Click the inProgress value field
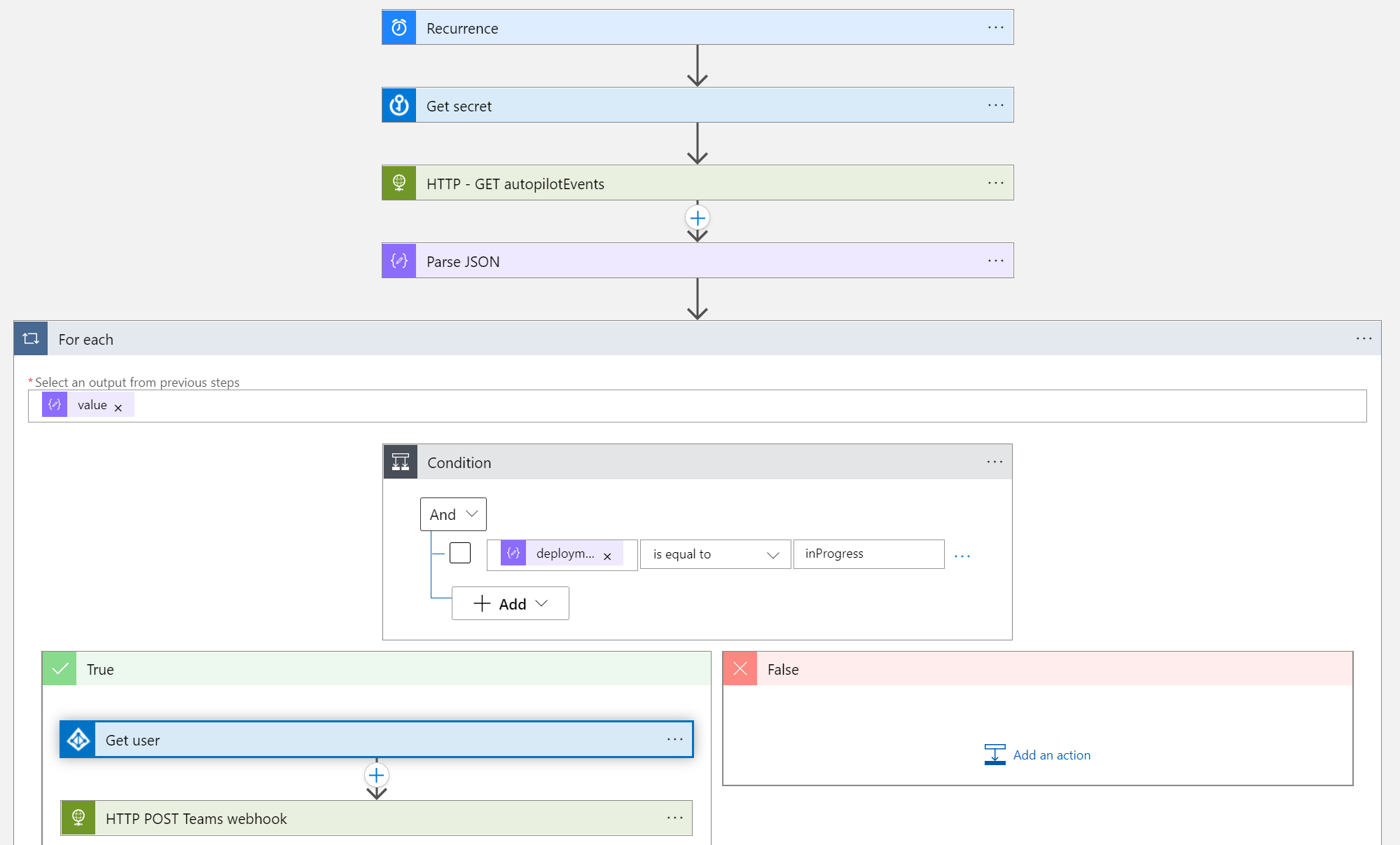The width and height of the screenshot is (1400, 845). [868, 554]
